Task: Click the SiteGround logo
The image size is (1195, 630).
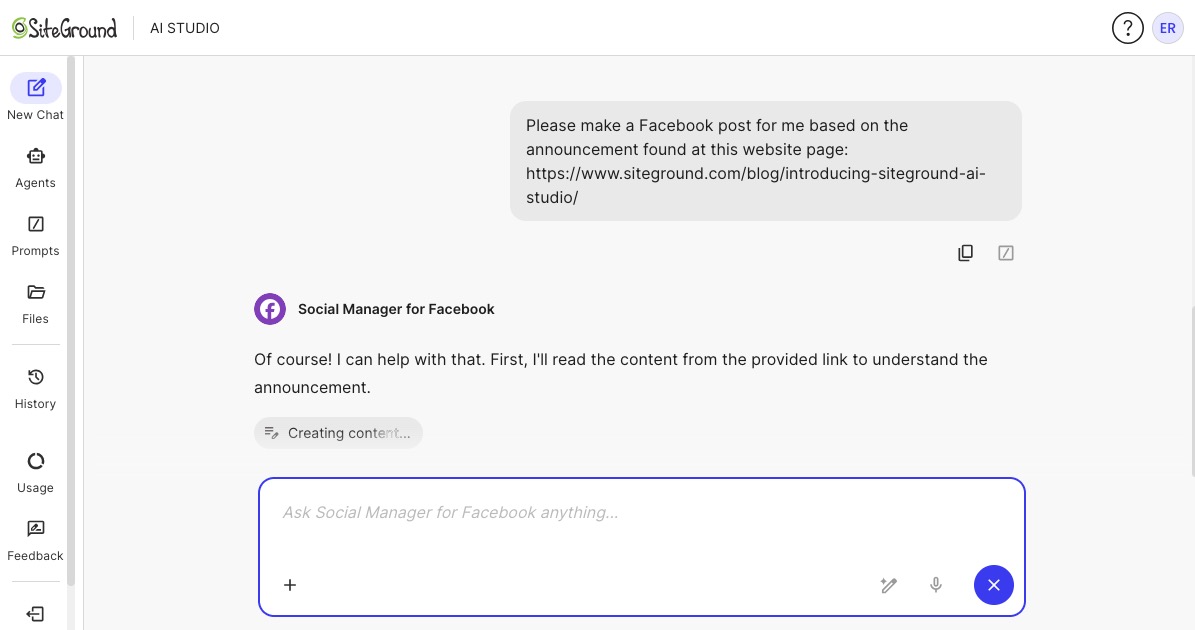Action: 63,27
